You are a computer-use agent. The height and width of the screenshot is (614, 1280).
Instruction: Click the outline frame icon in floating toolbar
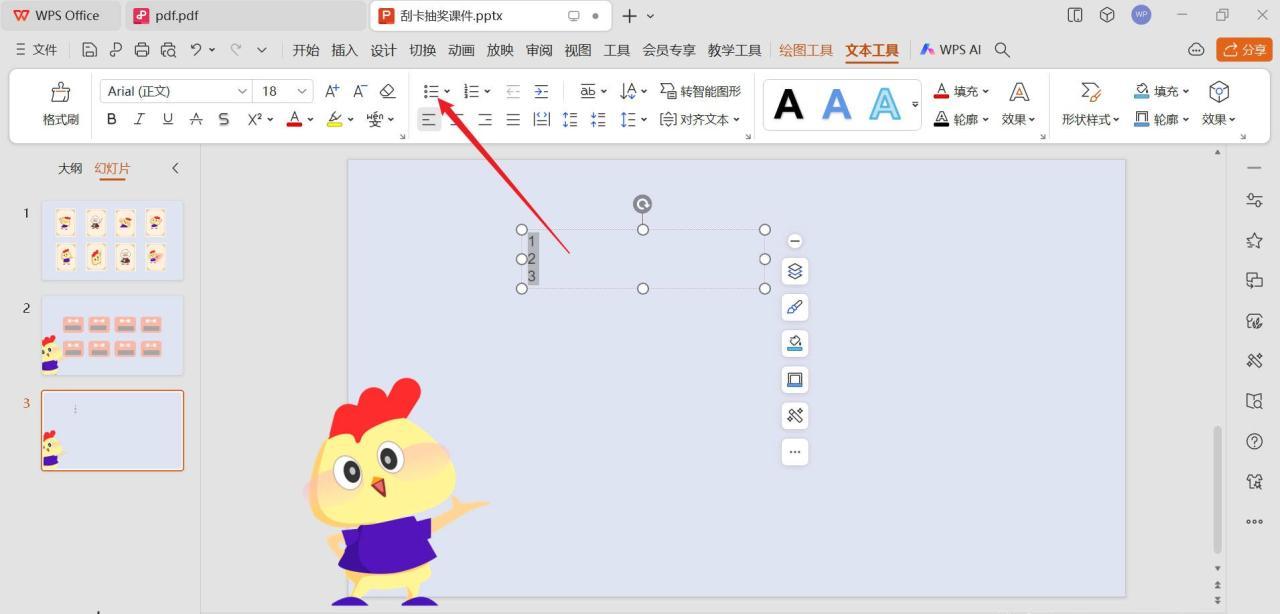(x=795, y=379)
